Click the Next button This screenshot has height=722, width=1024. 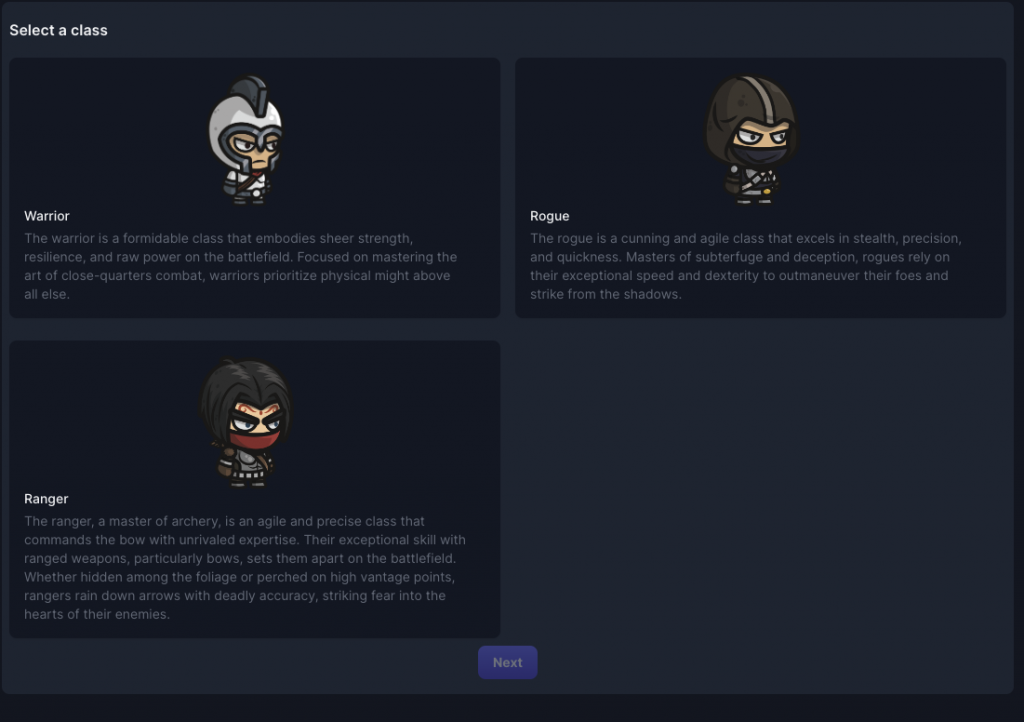[507, 663]
